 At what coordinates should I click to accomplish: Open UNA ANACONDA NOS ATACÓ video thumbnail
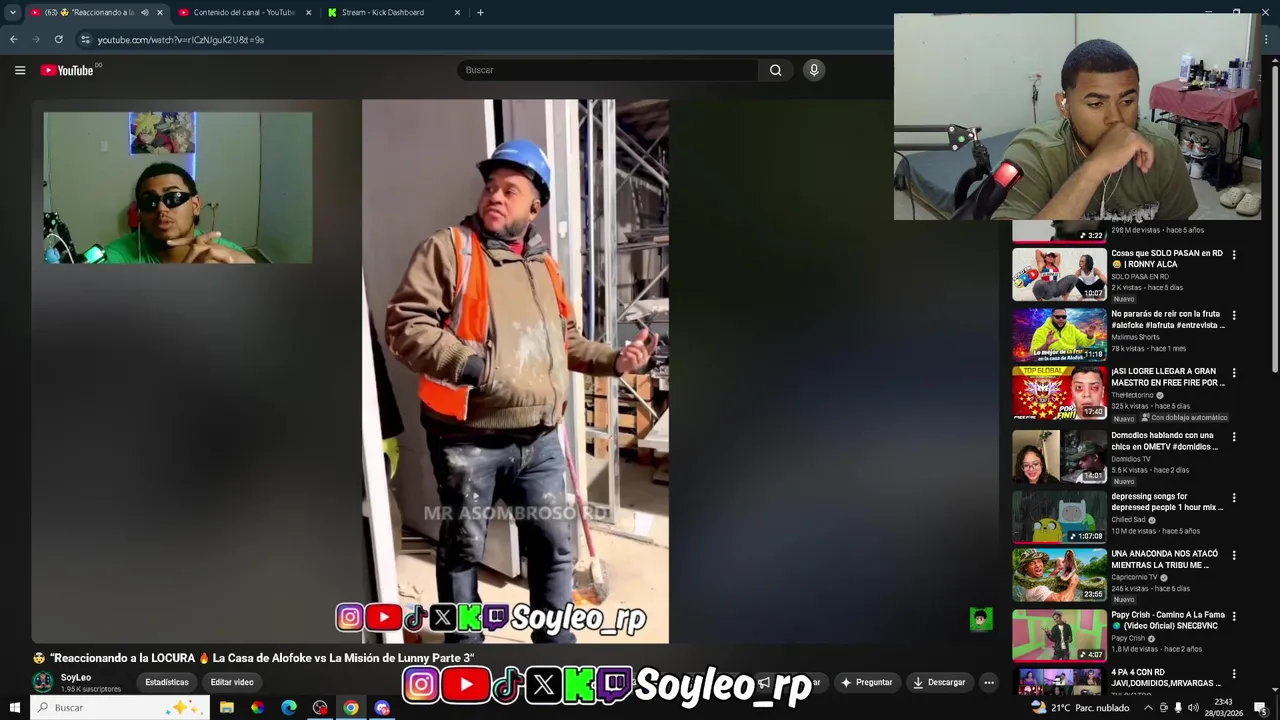coord(1059,575)
